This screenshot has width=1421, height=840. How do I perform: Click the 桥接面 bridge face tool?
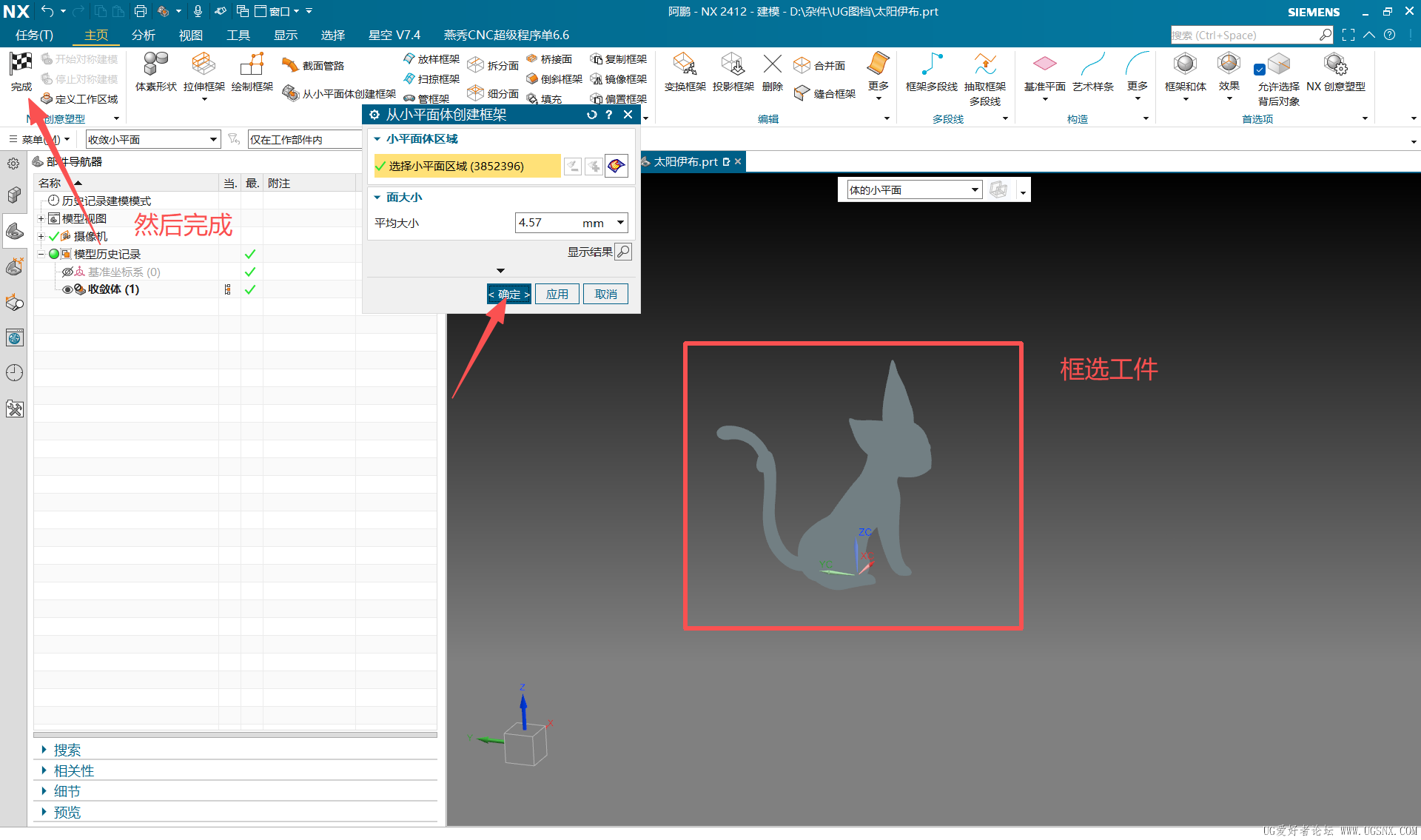pos(549,59)
